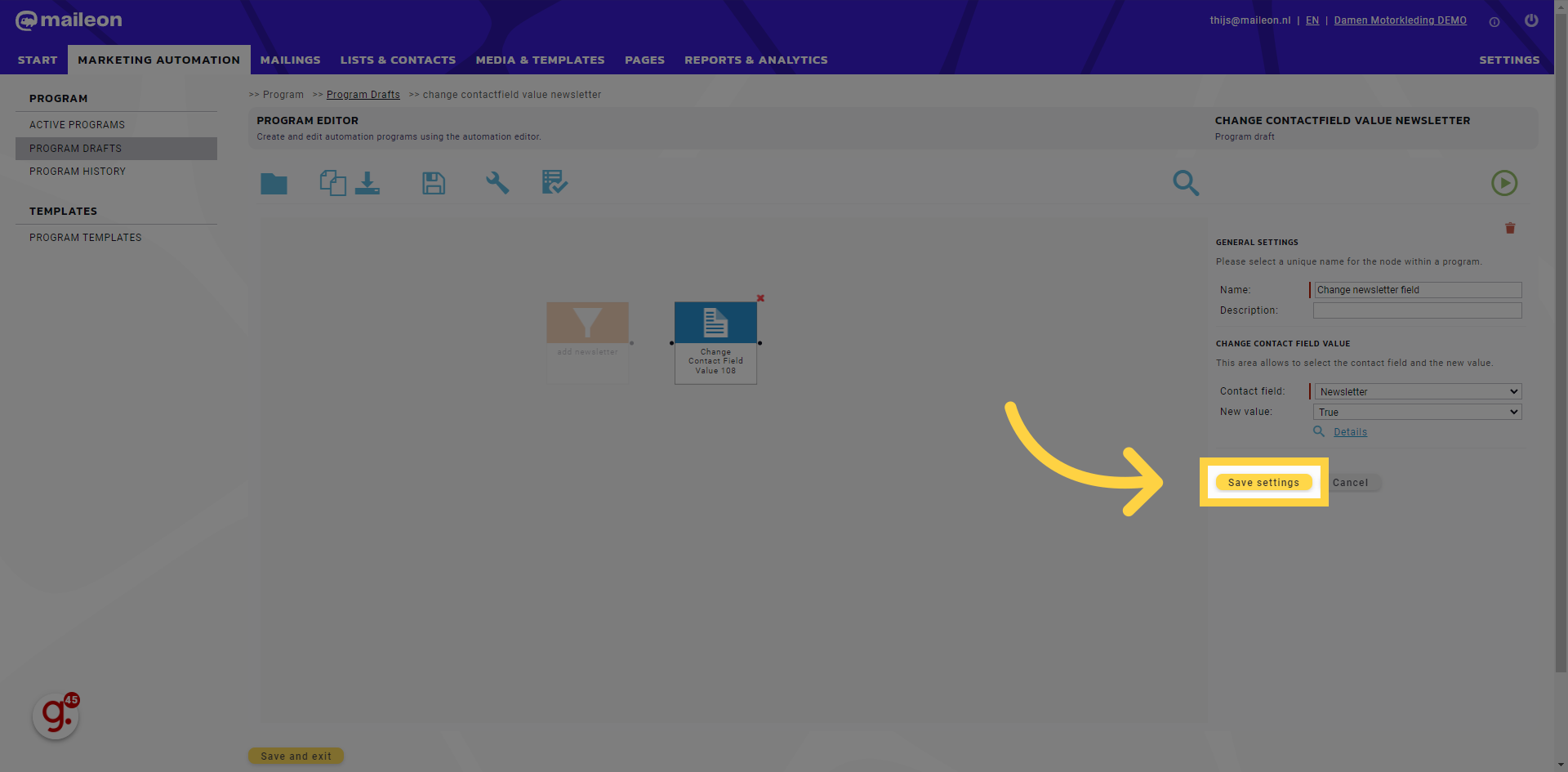Click the info icon in top header
Viewport: 1568px width, 772px height.
[x=1494, y=22]
